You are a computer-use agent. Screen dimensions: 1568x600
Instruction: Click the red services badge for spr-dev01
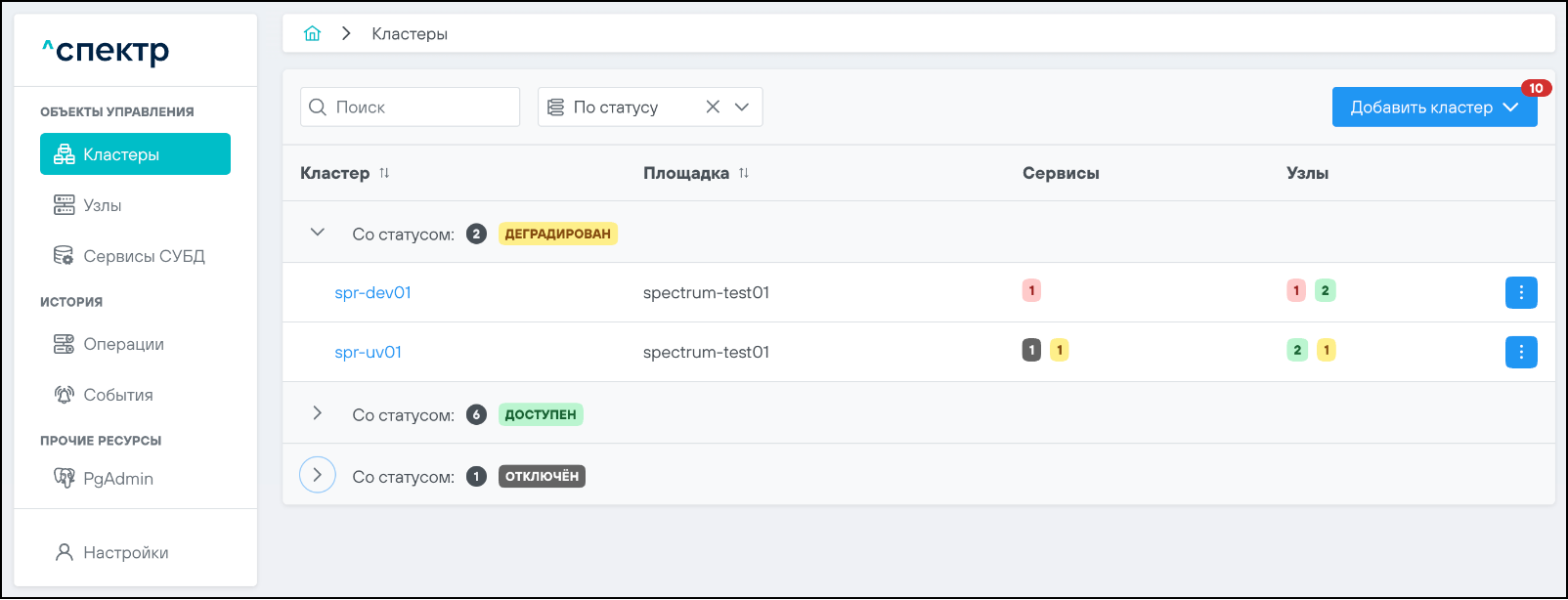click(1031, 290)
